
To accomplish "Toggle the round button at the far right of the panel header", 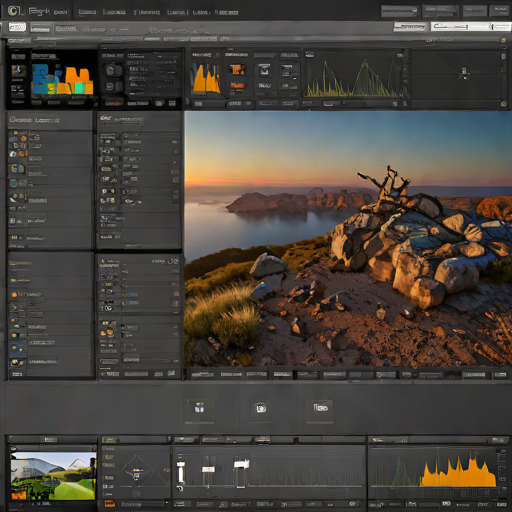I will coord(503,40).
